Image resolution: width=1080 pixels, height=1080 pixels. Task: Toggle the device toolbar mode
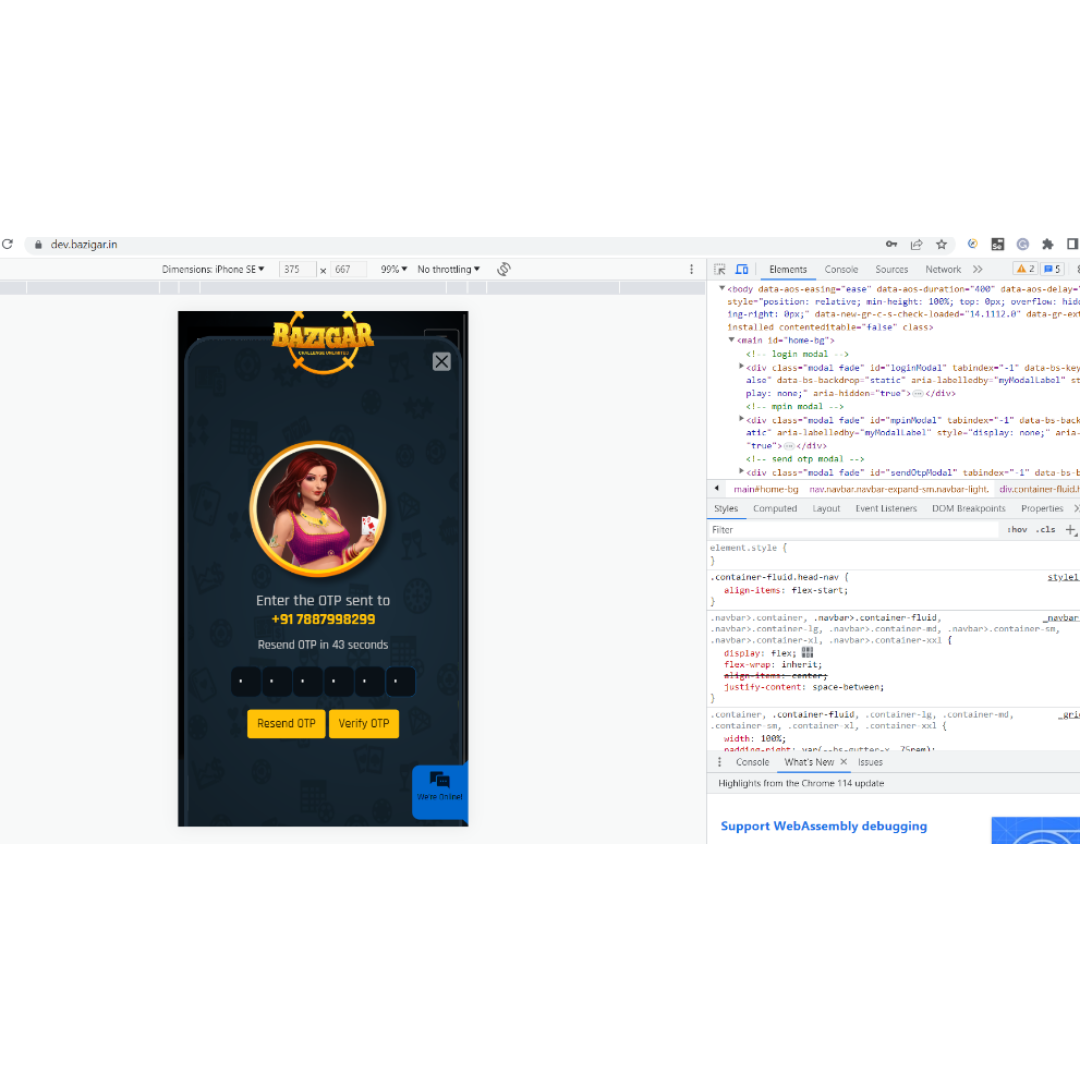[x=742, y=269]
